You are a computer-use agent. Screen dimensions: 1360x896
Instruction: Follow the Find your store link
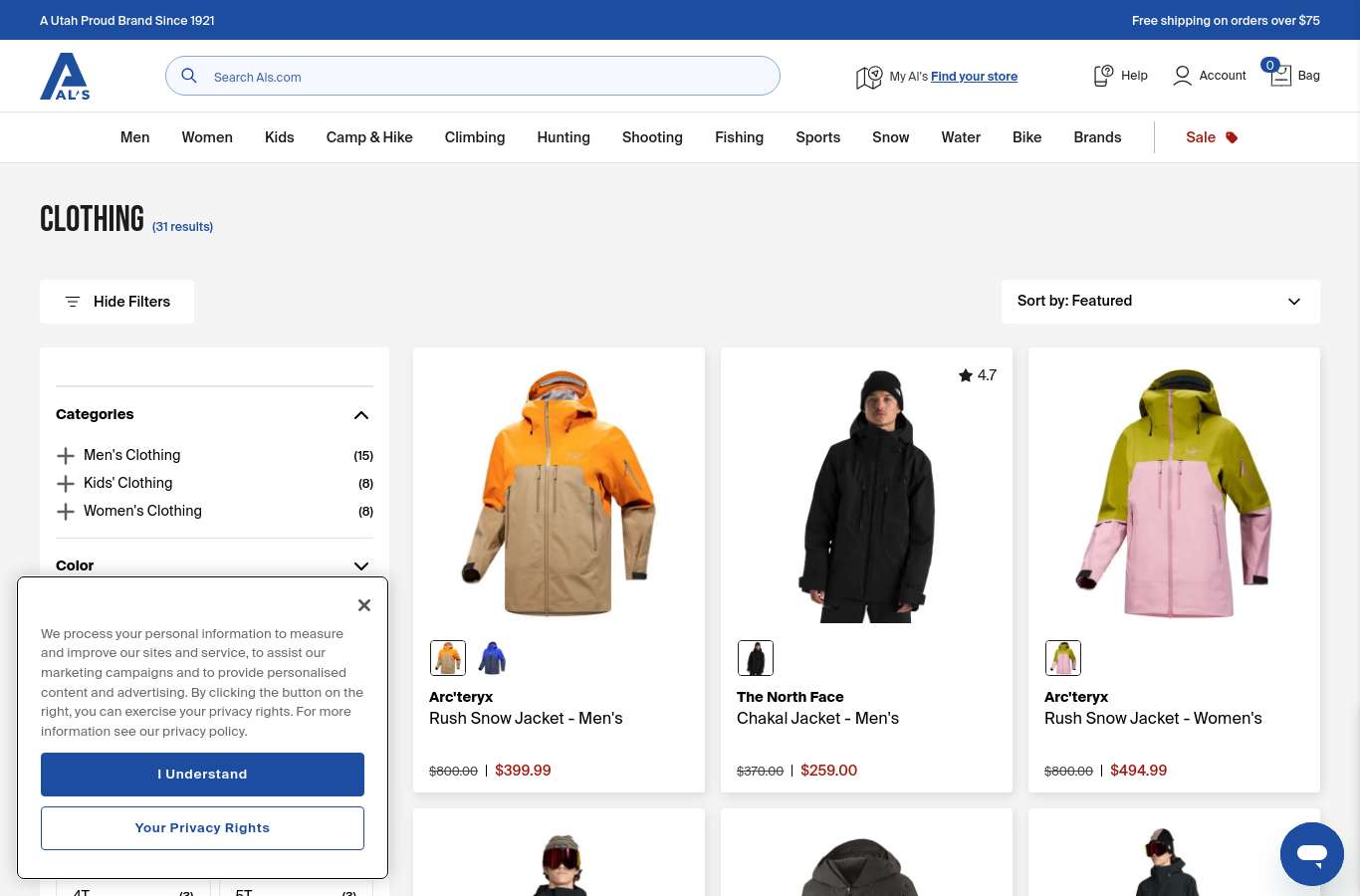[974, 77]
